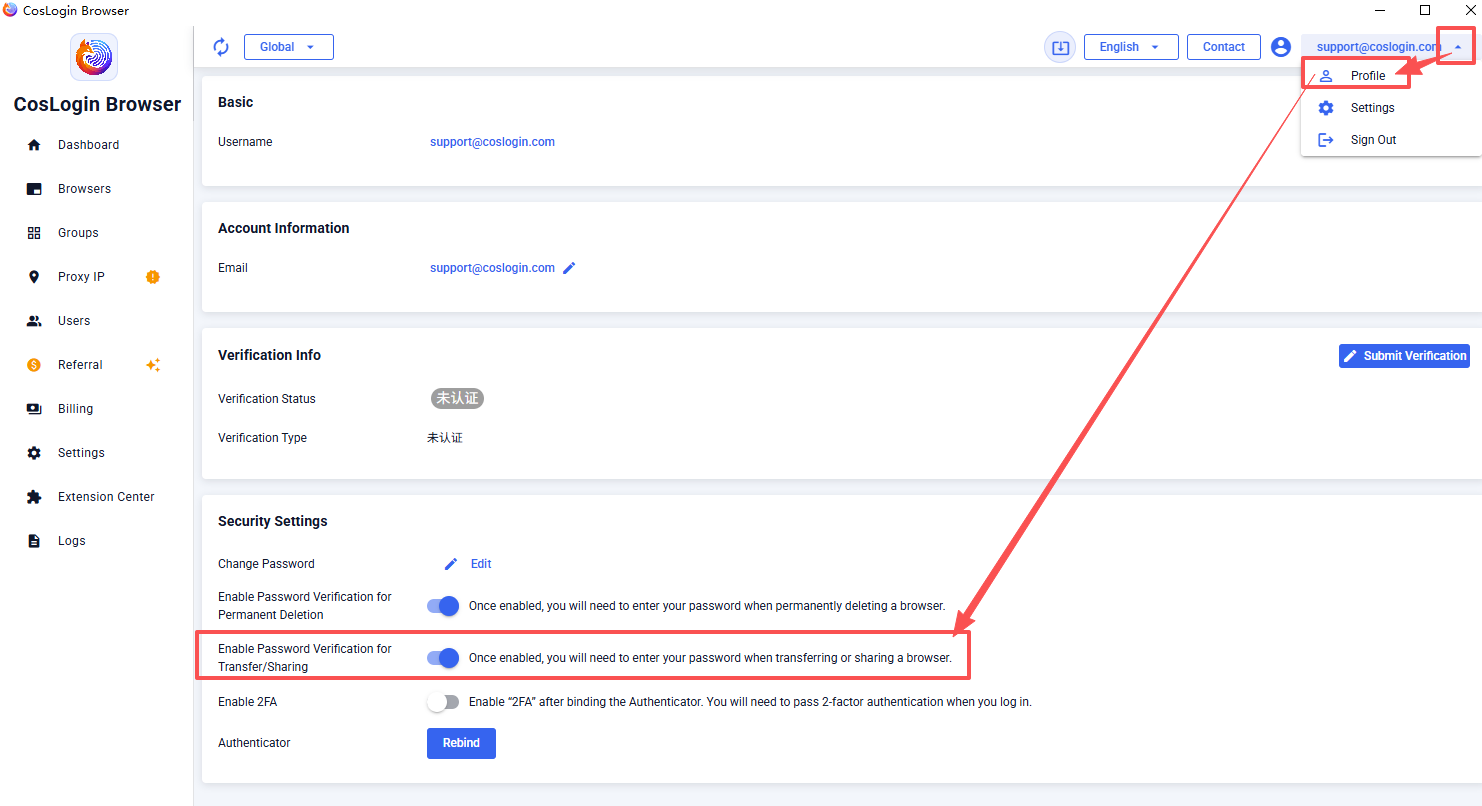Click the Verification Info heading

point(269,355)
